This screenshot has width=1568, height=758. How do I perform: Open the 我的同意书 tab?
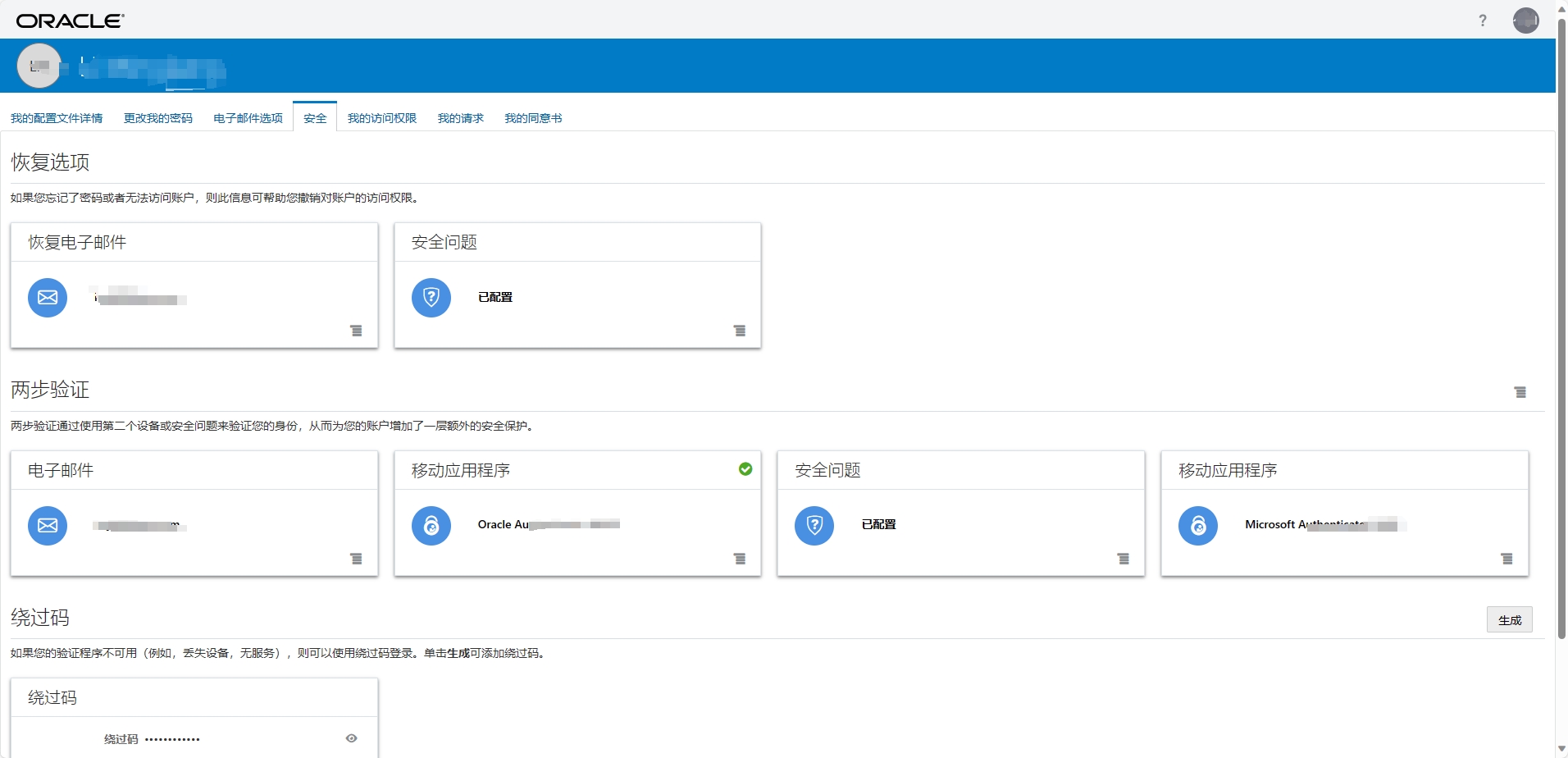[533, 118]
